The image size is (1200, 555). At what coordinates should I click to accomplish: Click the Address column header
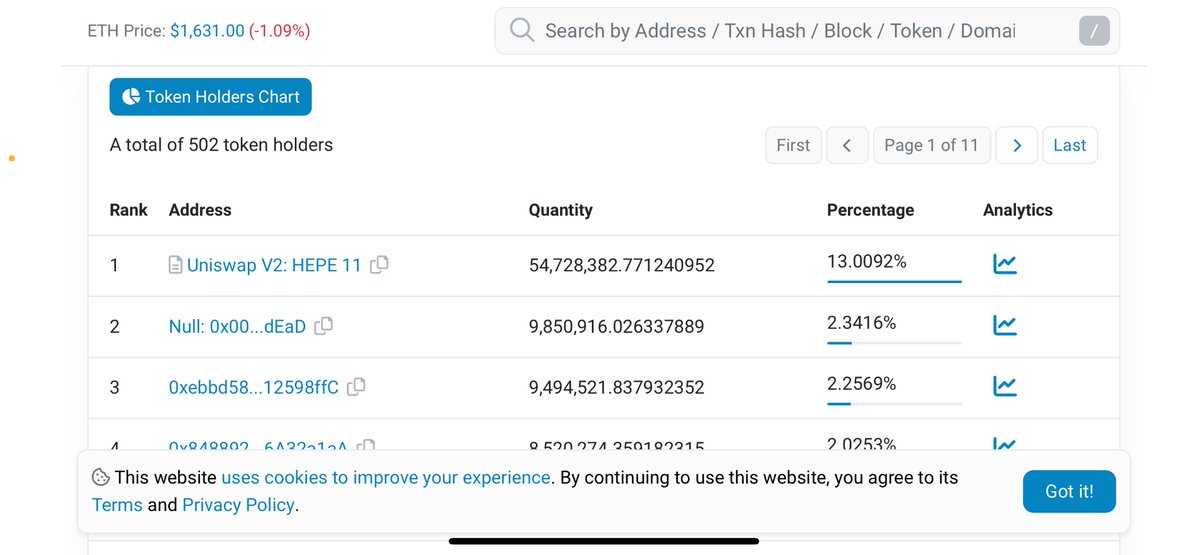pyautogui.click(x=200, y=210)
